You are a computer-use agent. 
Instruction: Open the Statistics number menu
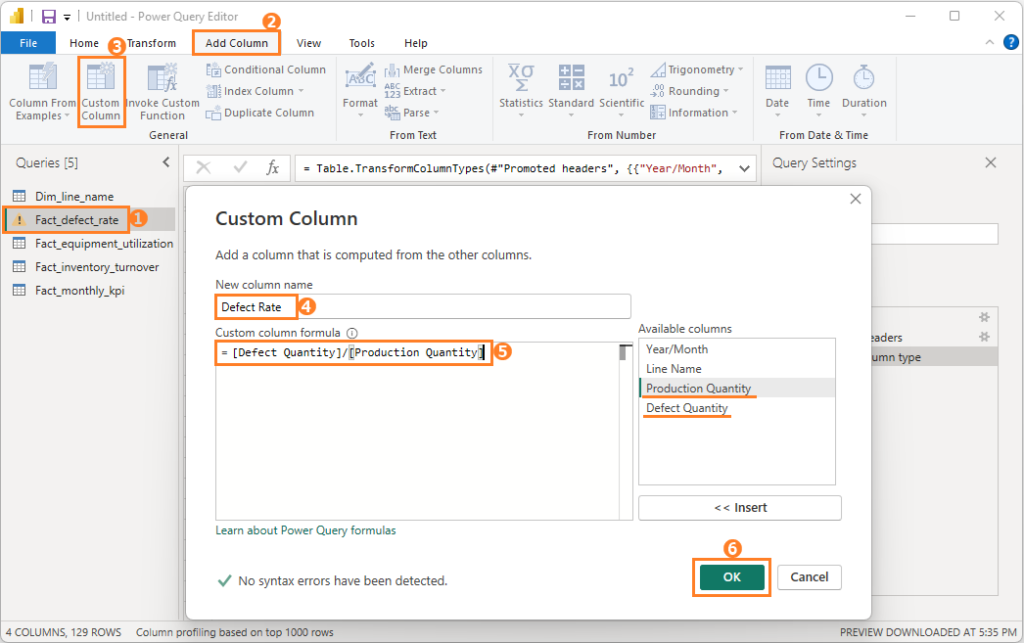tap(521, 91)
